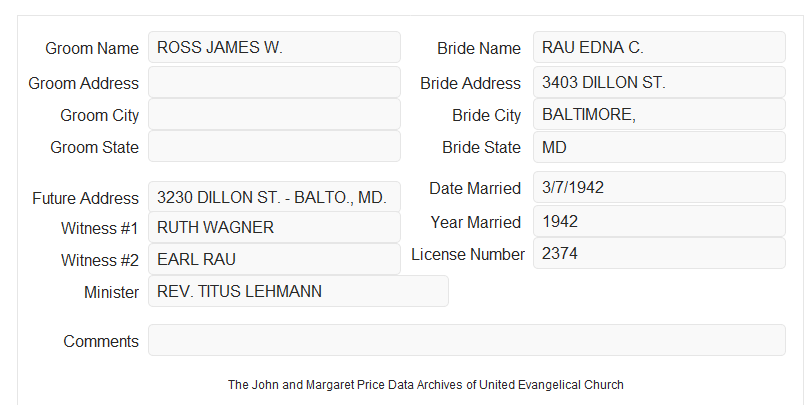Click the Bride Name field RAU EDNA C.
Image resolution: width=805 pixels, height=405 pixels.
tap(659, 47)
